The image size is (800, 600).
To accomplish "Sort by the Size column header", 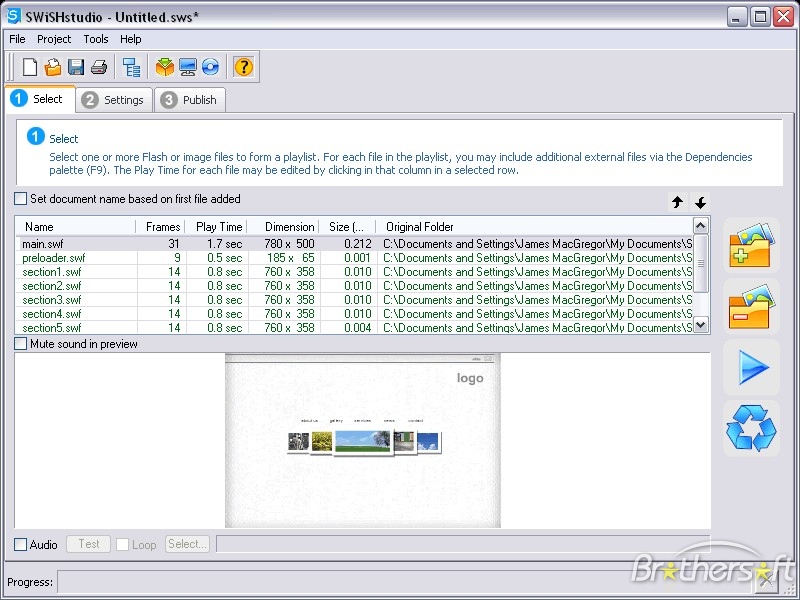I will 347,227.
